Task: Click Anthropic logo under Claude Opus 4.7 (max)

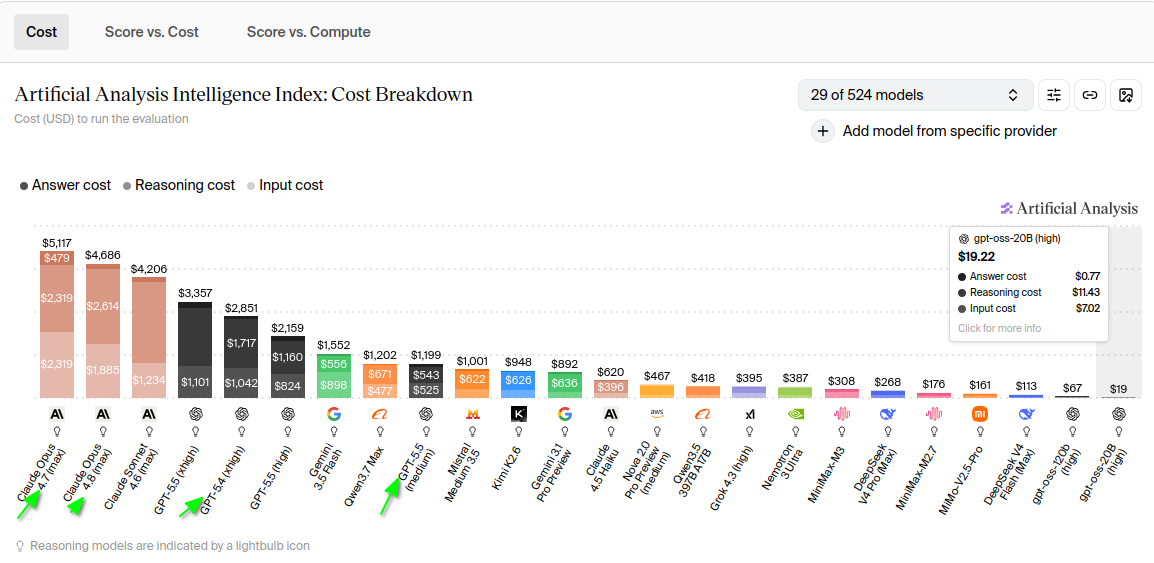Action: coord(57,414)
